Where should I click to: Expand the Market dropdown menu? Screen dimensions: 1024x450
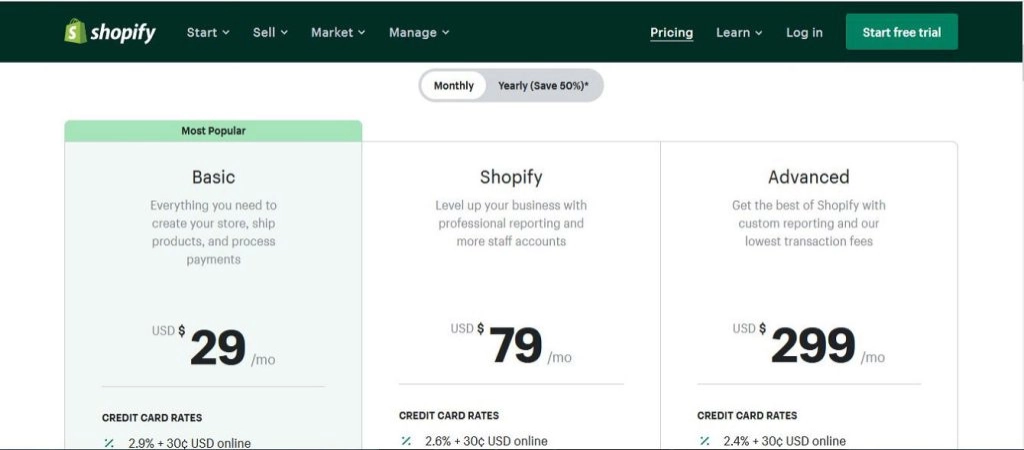click(x=338, y=32)
